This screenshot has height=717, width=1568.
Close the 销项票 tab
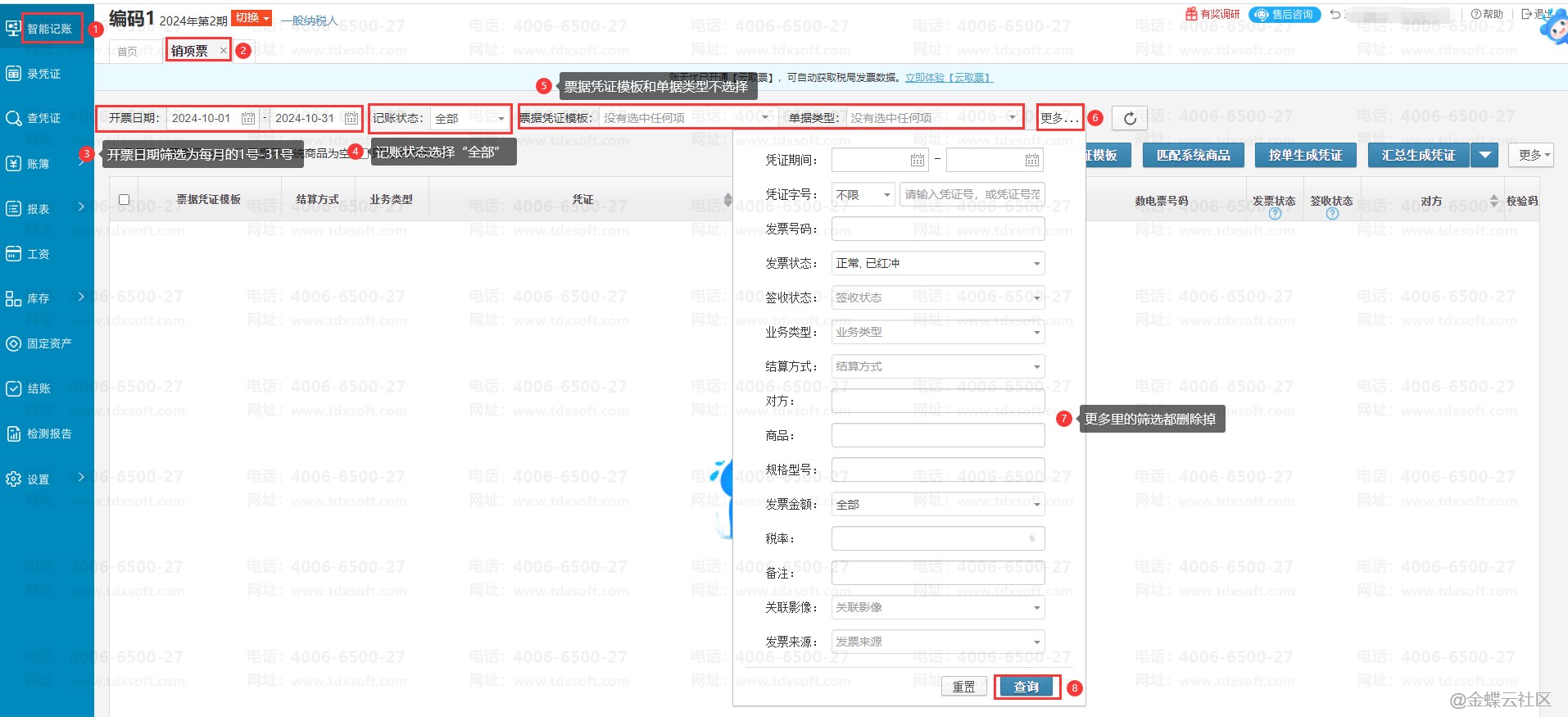point(223,51)
